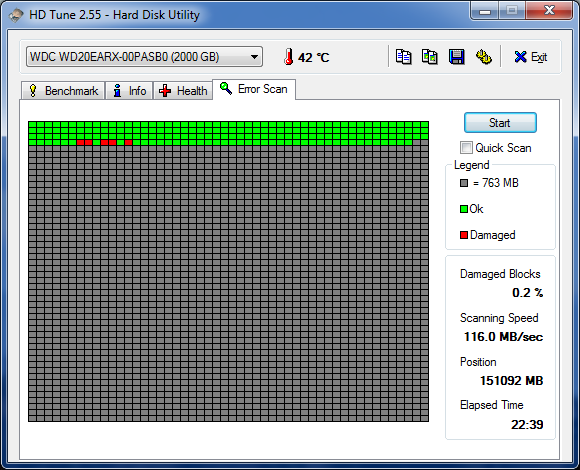Switch to the Health tab
This screenshot has height=470, width=580.
click(183, 91)
